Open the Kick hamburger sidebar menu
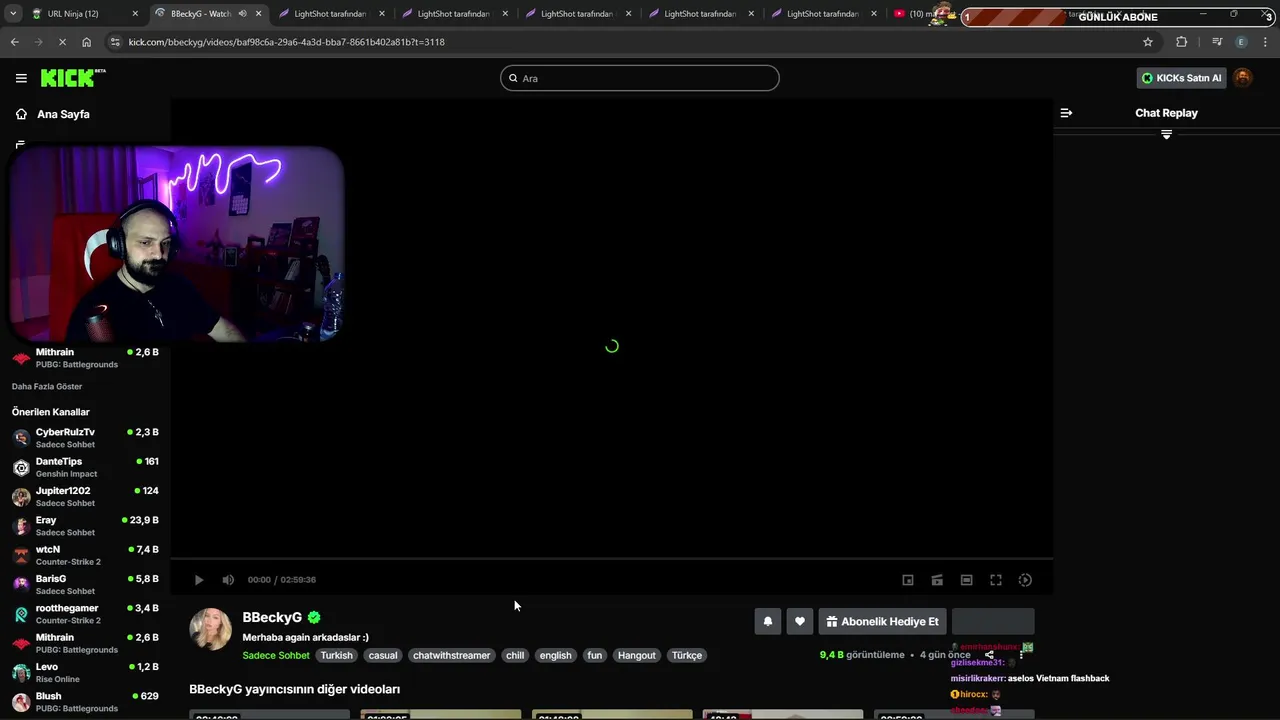The image size is (1280, 720). pyautogui.click(x=21, y=78)
